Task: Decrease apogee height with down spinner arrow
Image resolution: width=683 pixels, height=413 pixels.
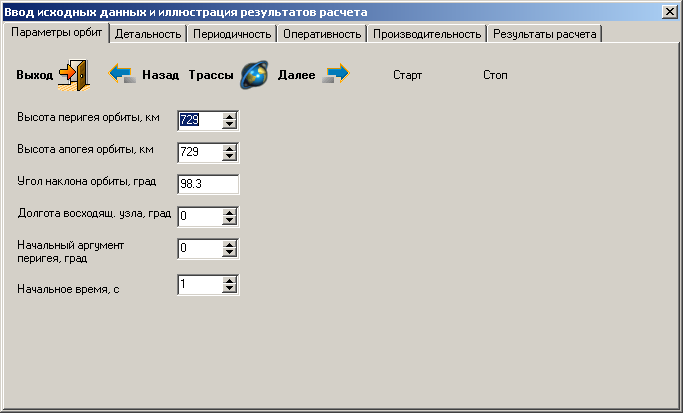Action: [x=229, y=156]
